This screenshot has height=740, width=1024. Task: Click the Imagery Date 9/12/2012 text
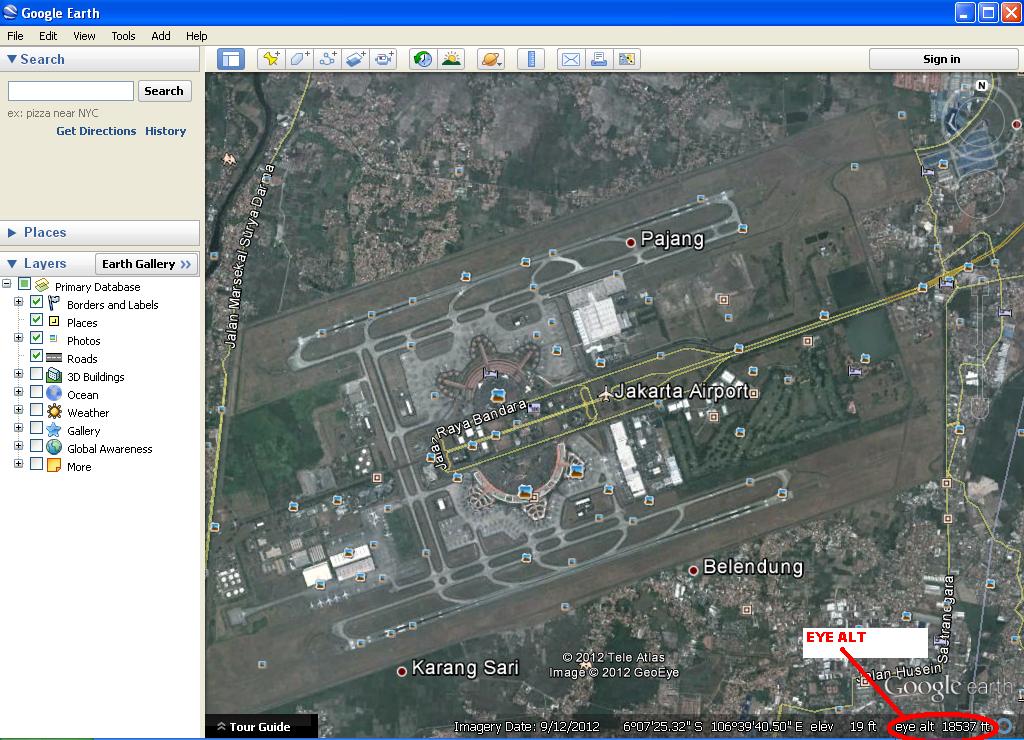(x=526, y=726)
